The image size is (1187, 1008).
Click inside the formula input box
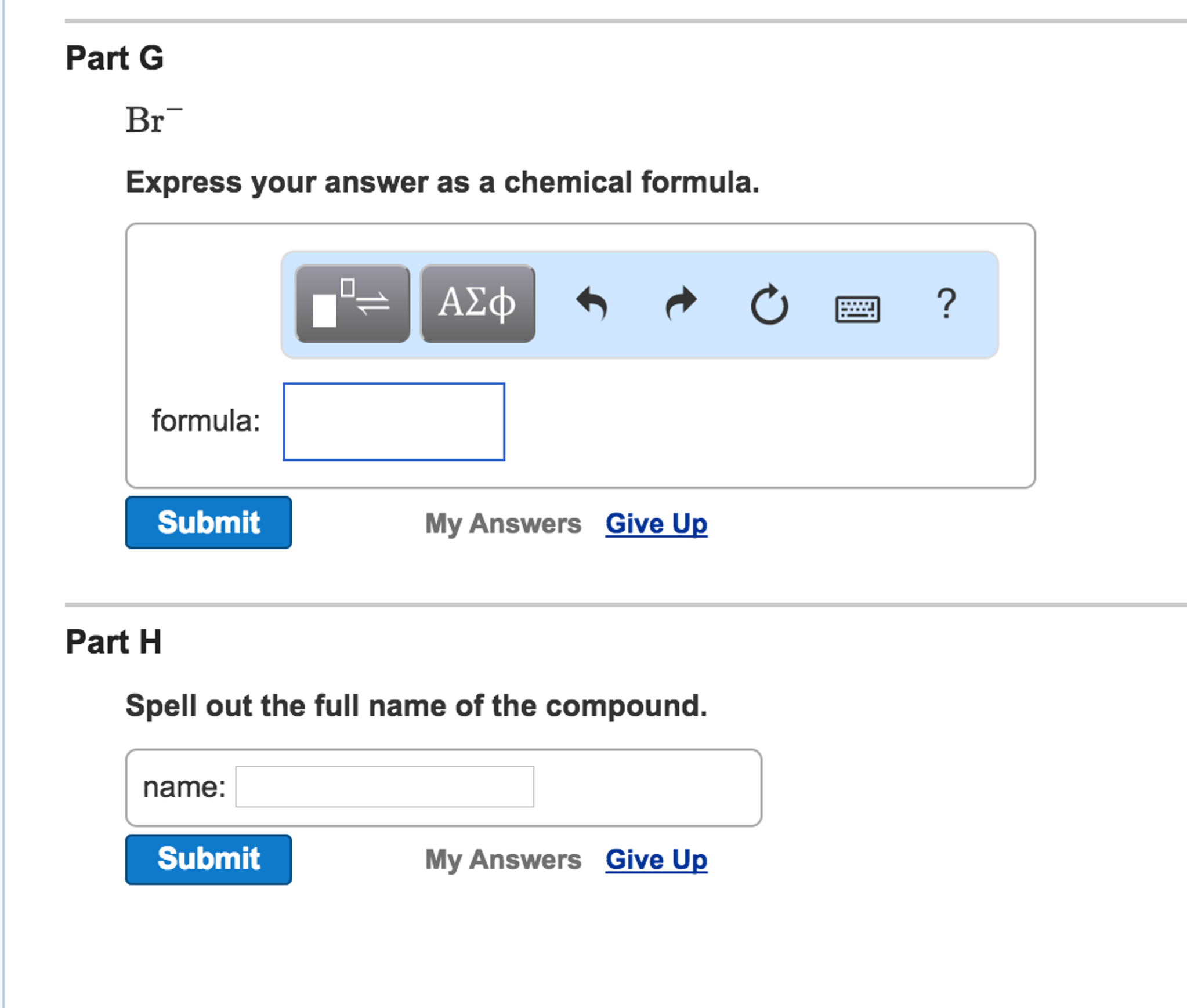pos(393,420)
